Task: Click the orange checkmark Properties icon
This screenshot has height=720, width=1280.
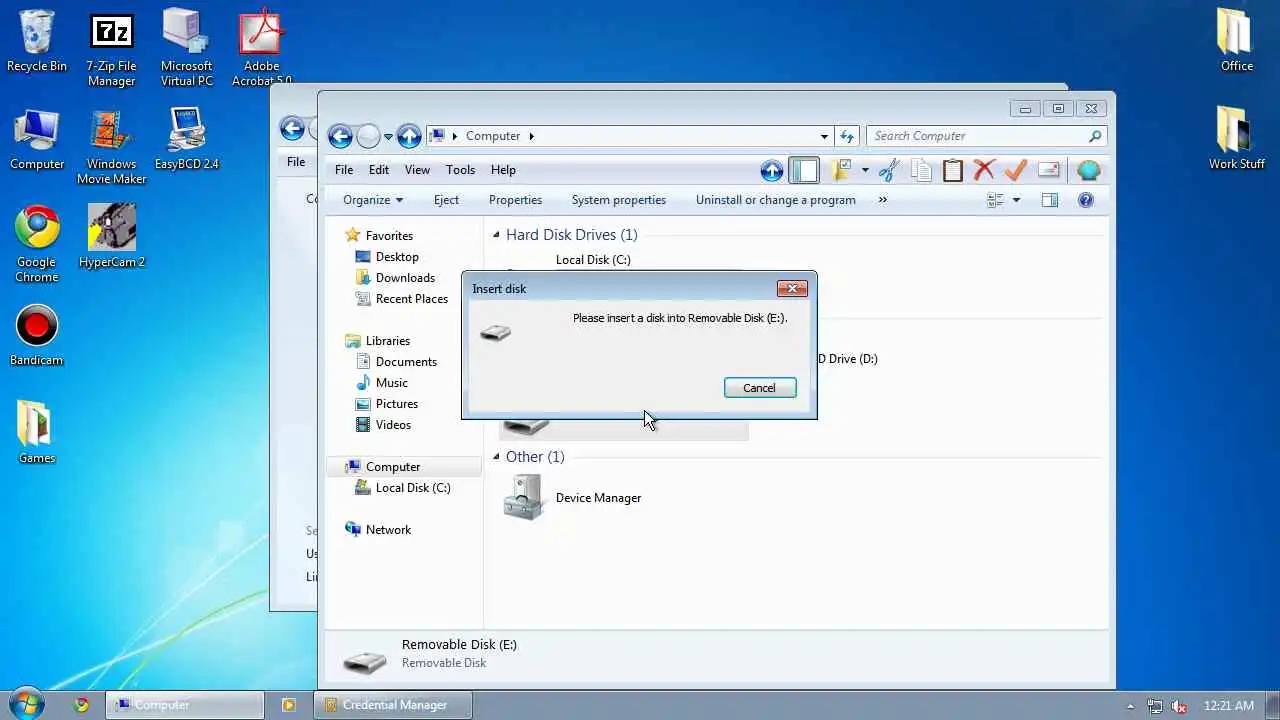Action: click(x=1016, y=171)
